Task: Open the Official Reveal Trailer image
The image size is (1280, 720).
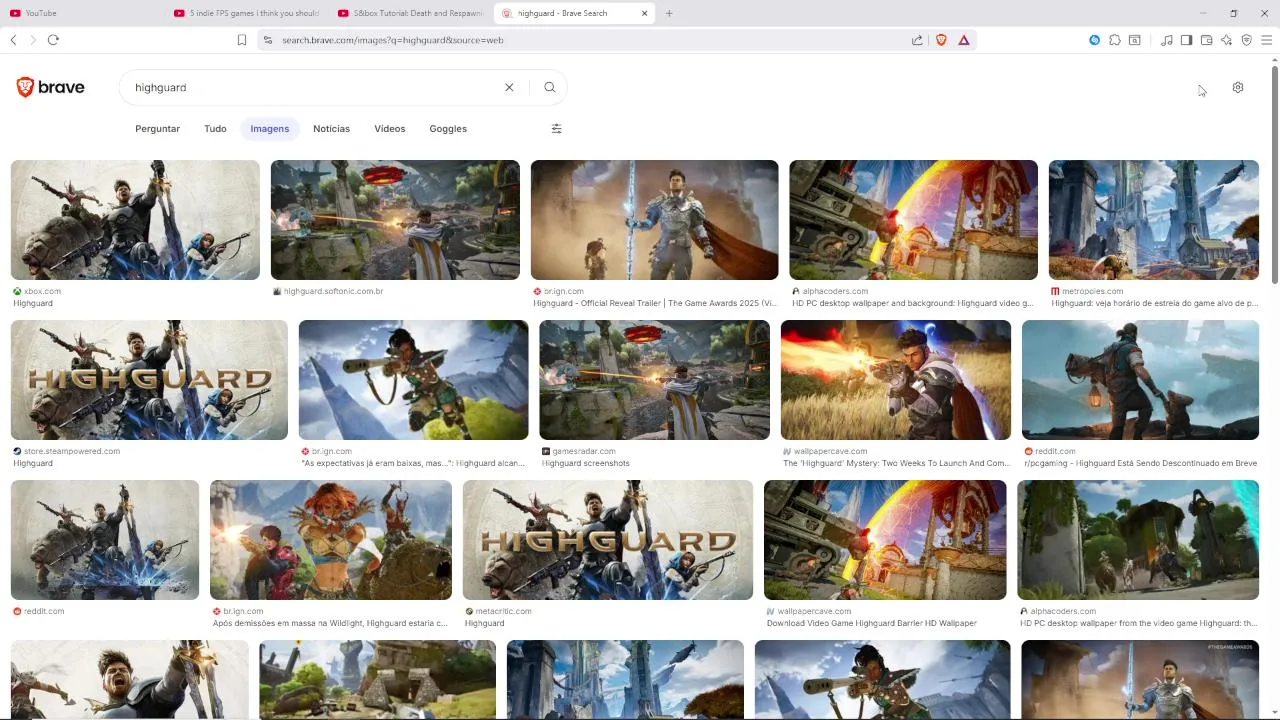Action: [x=654, y=220]
